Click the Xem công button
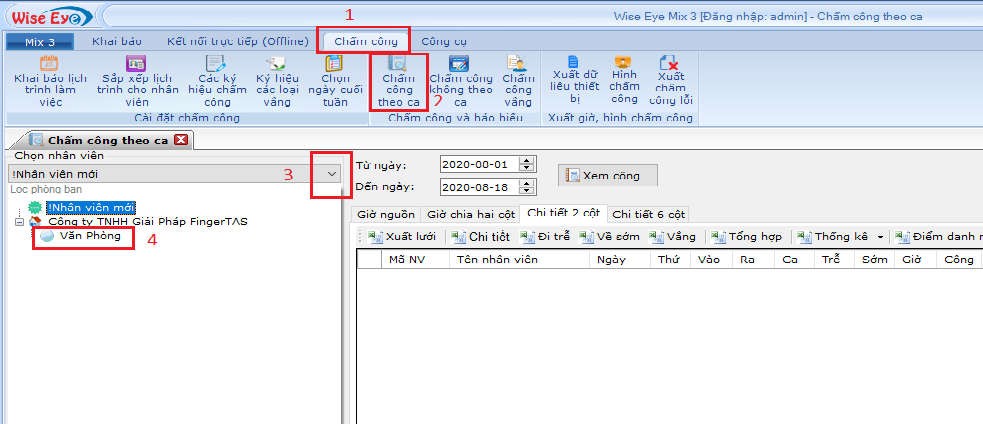The width and height of the screenshot is (983, 424). tap(608, 175)
